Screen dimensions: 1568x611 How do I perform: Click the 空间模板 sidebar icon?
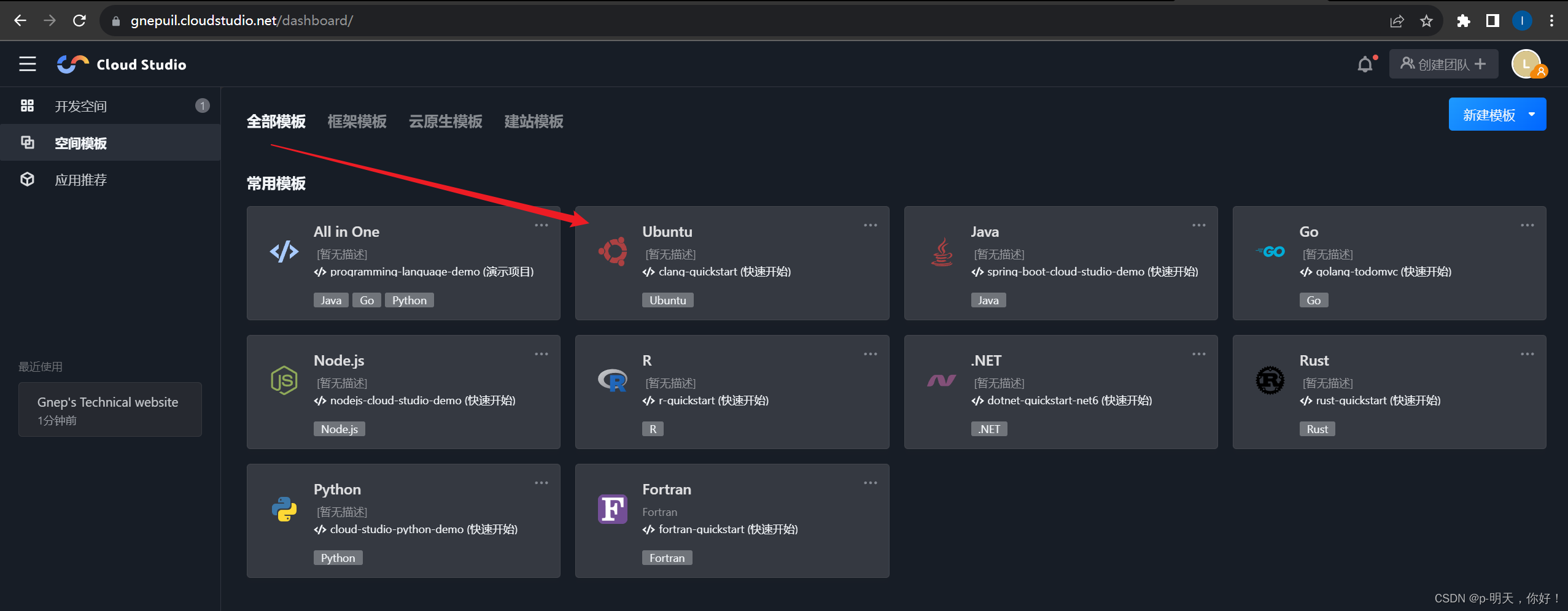27,142
